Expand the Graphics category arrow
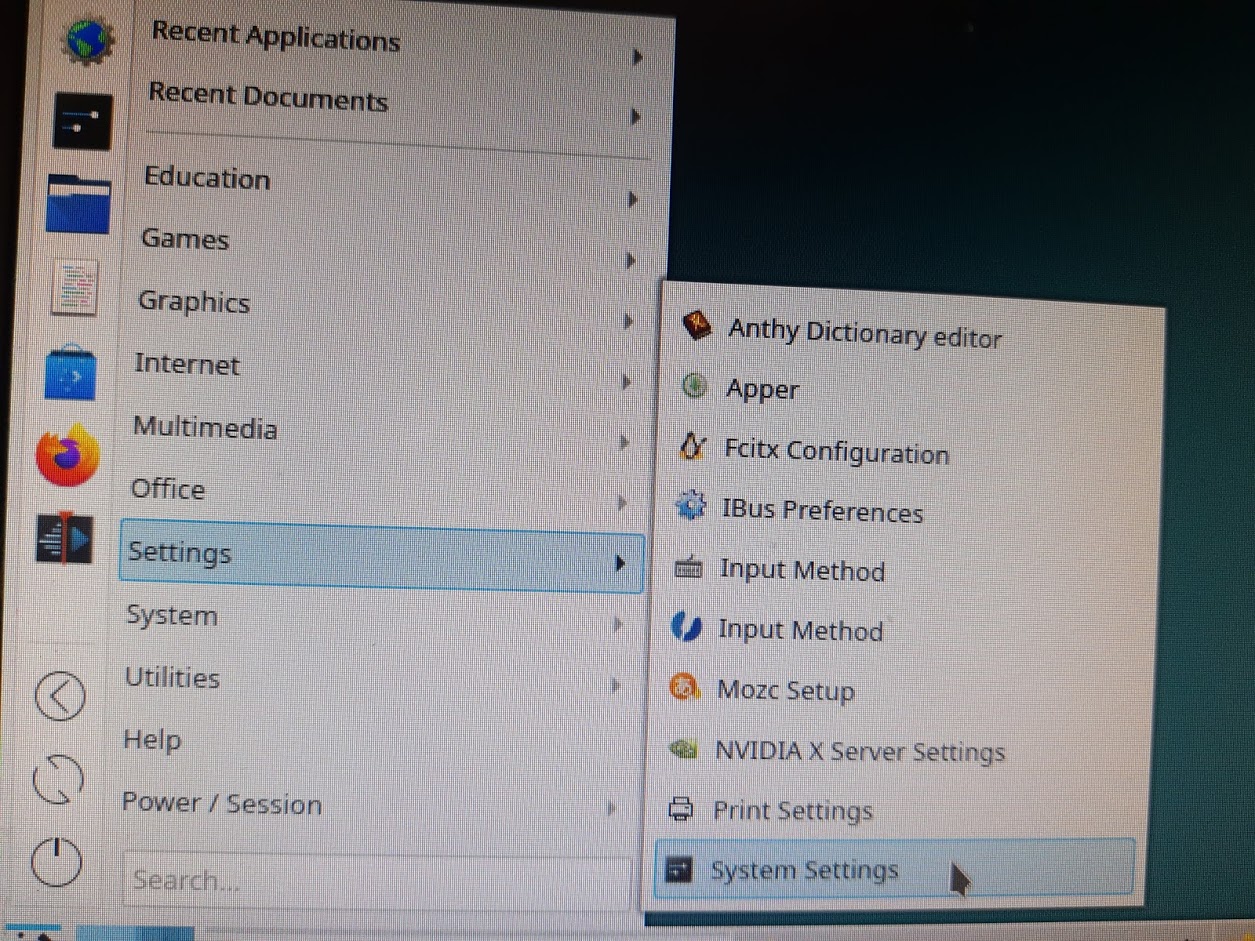Screen dimensions: 1255x941 click(629, 322)
